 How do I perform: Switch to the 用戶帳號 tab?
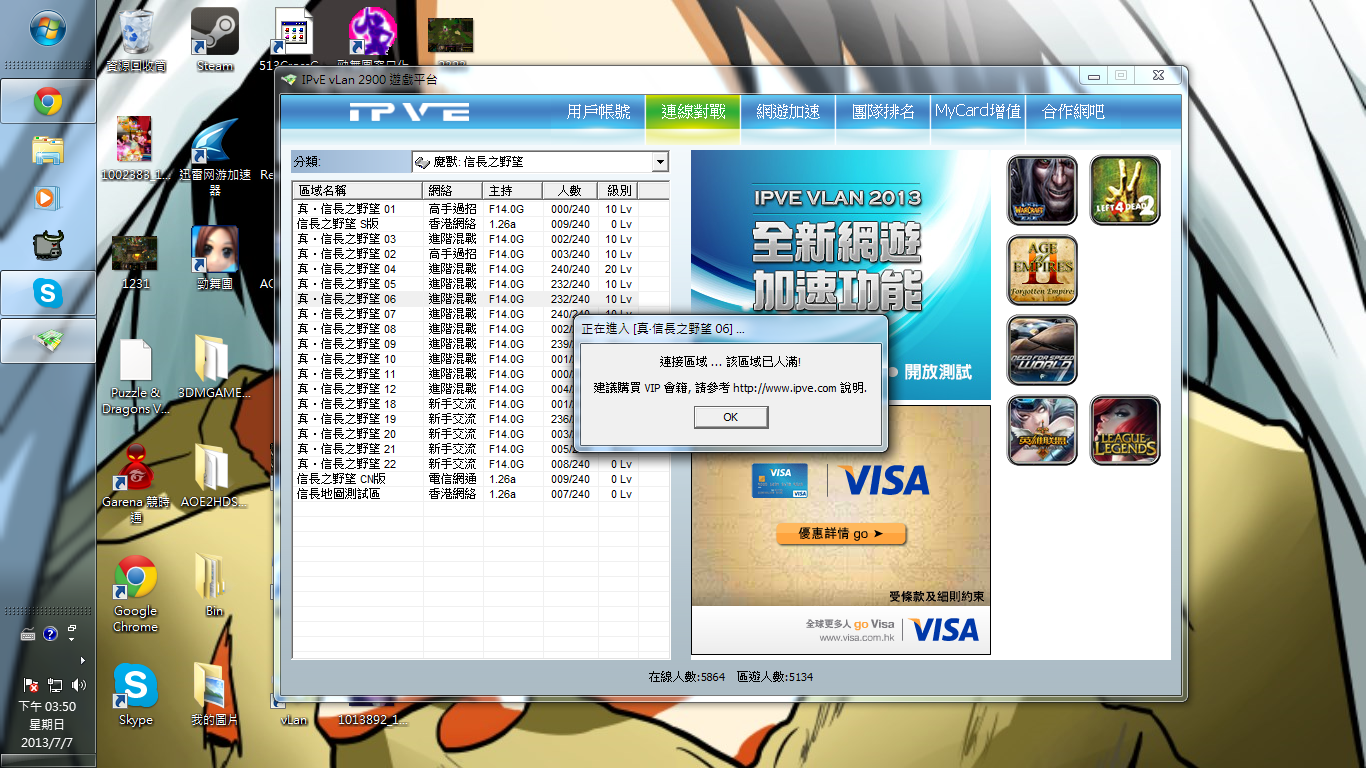[x=598, y=112]
